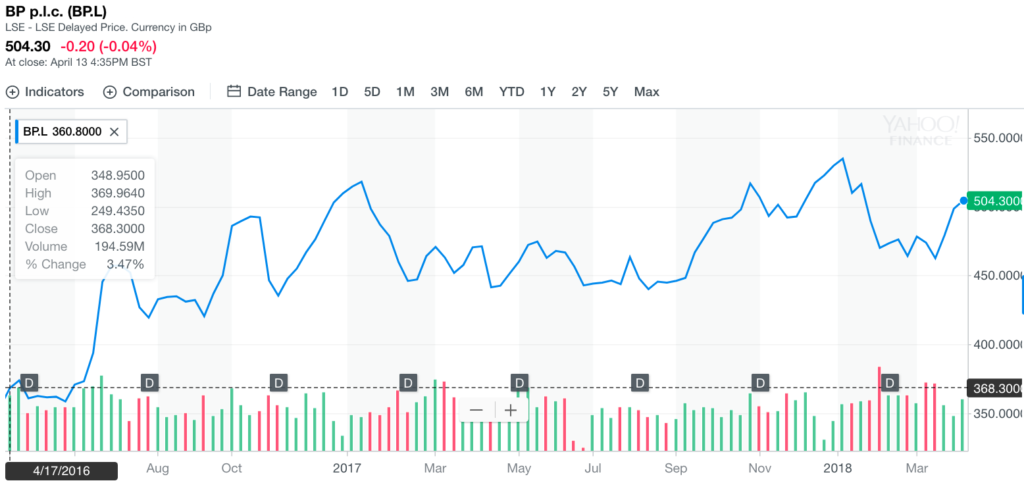Click the Comparison plus icon
Screen dimensions: 1024x485
click(110, 92)
